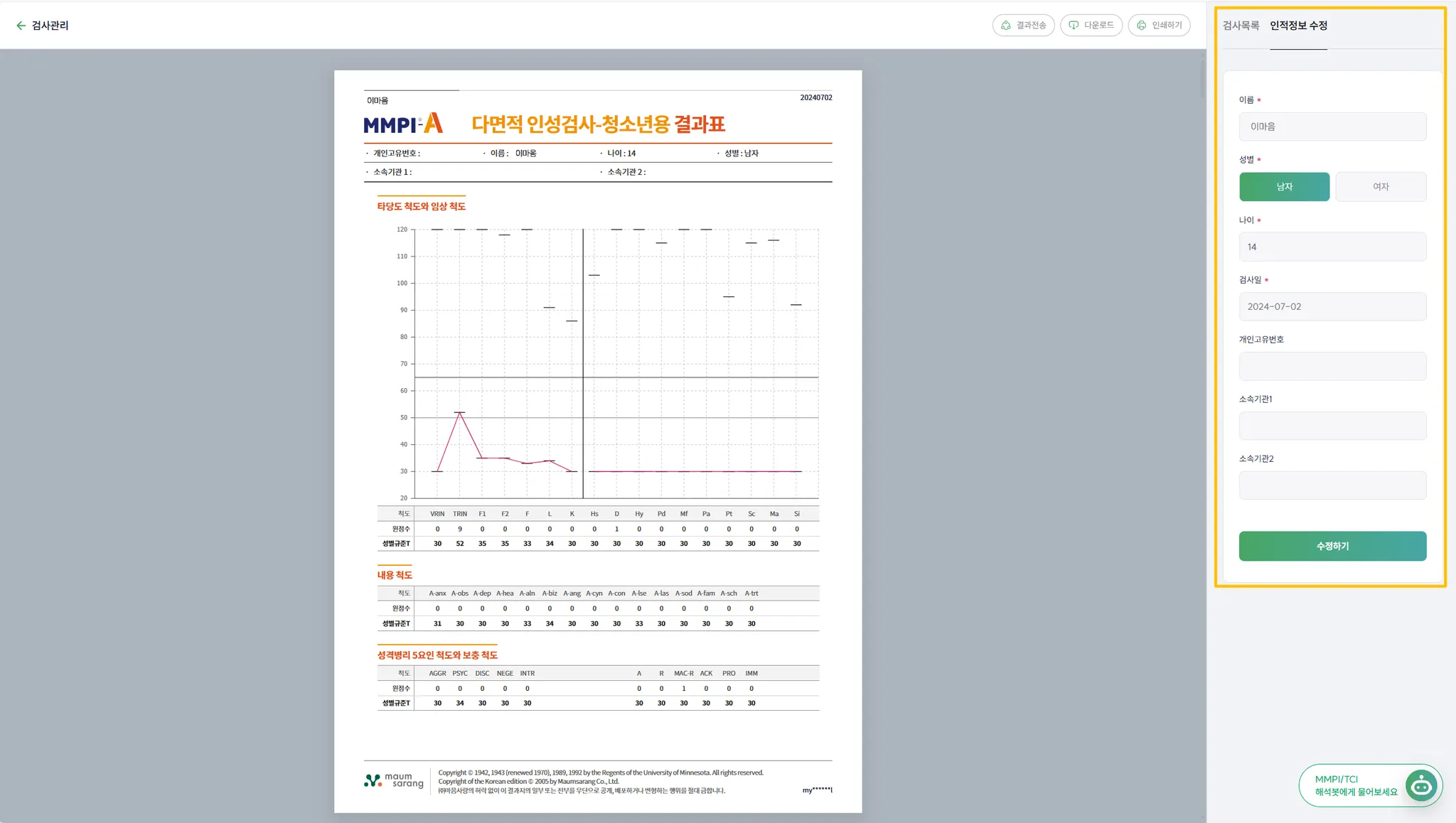1456x823 pixels.
Task: Click the 결과전송 share icon
Action: [x=1006, y=26]
